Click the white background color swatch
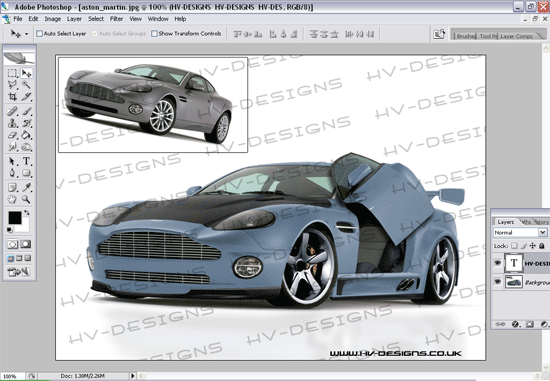550x381 pixels. 25,227
